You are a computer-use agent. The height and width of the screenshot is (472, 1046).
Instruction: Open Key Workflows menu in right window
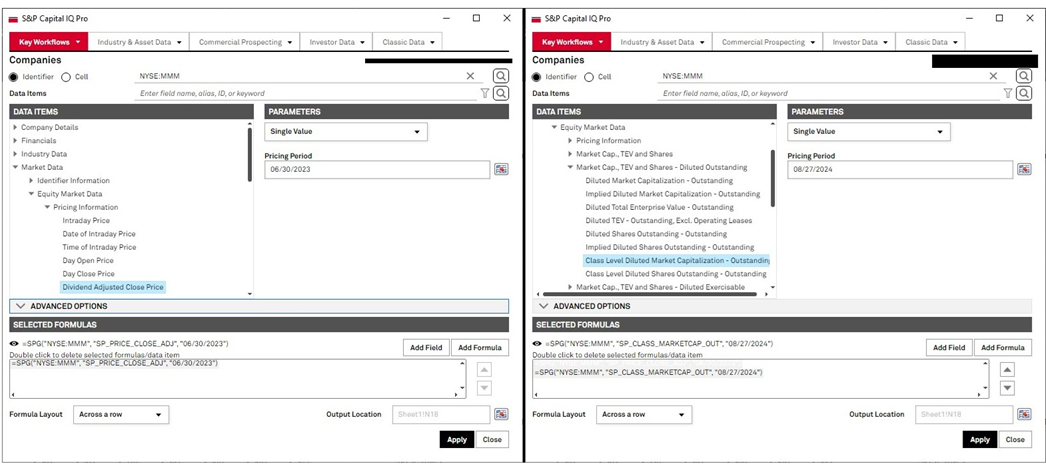tap(572, 42)
